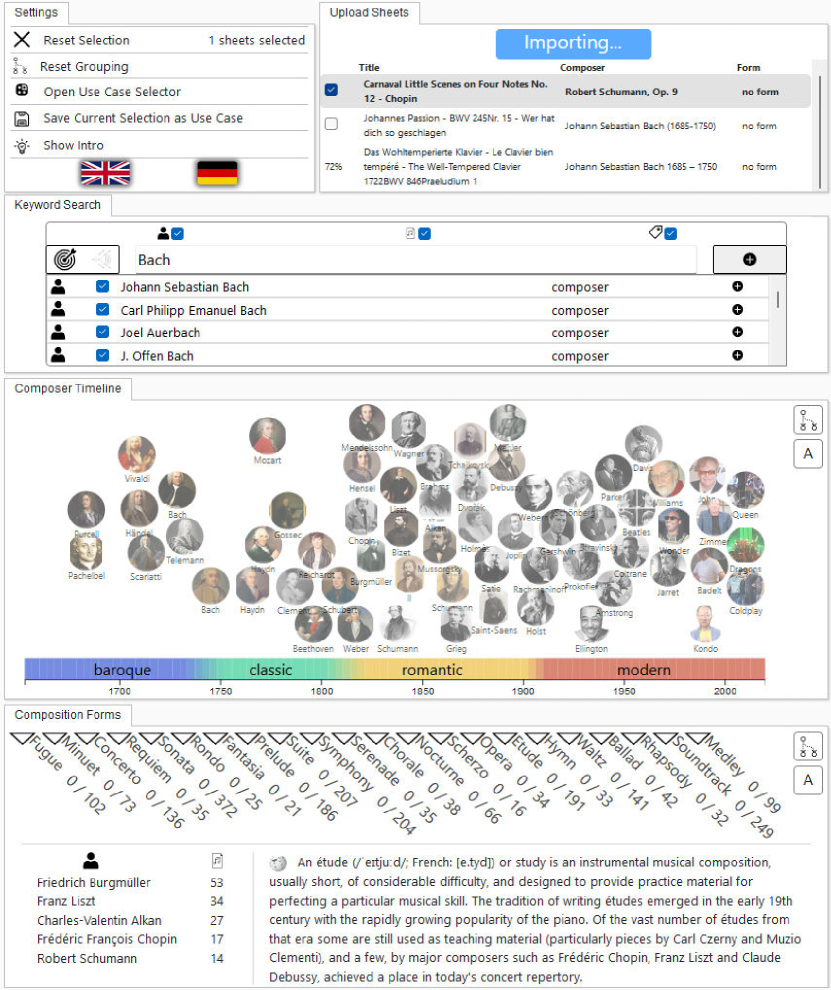Click the classic era color band

point(270,669)
